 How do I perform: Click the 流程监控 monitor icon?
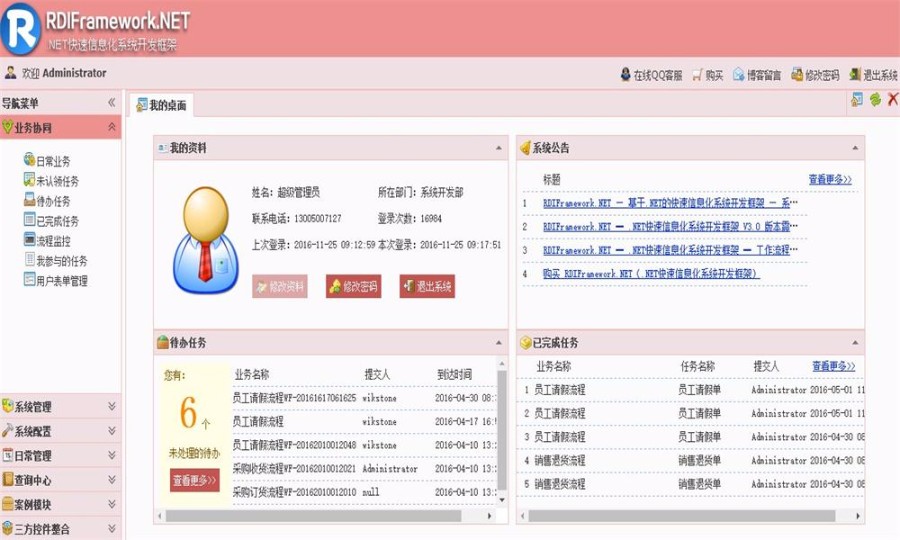pyautogui.click(x=29, y=239)
